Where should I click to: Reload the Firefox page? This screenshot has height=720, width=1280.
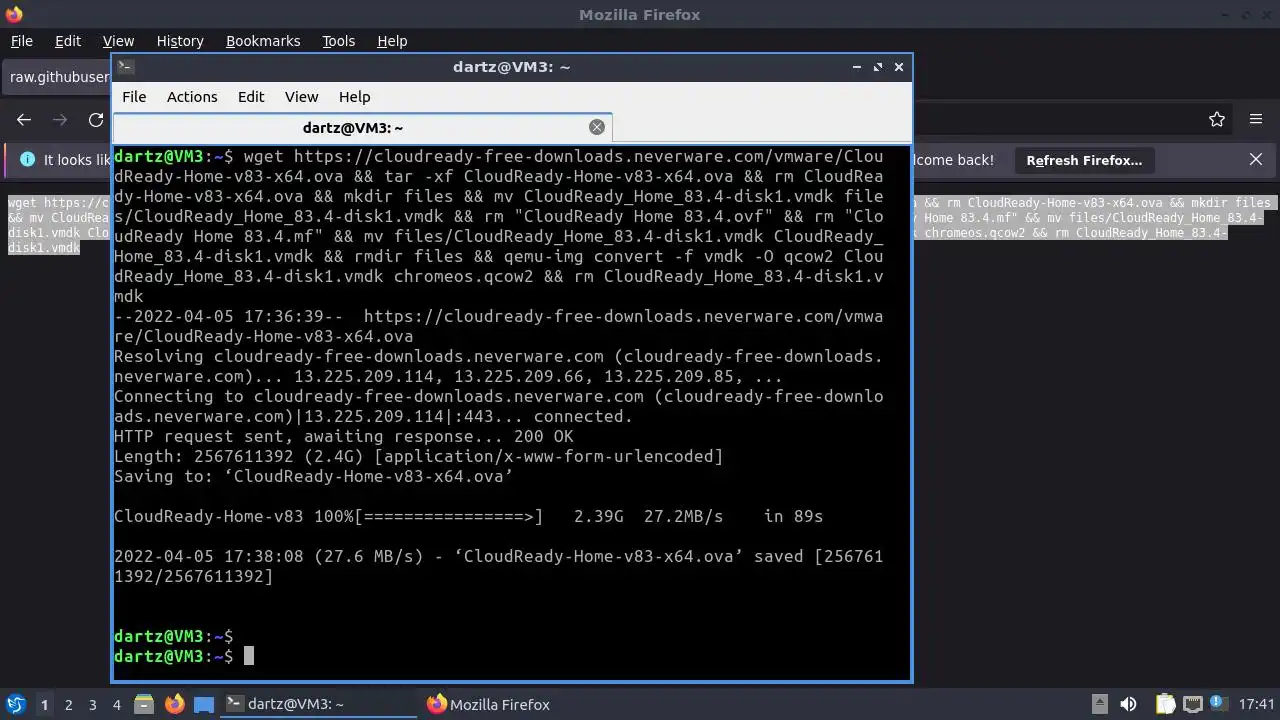click(x=96, y=120)
